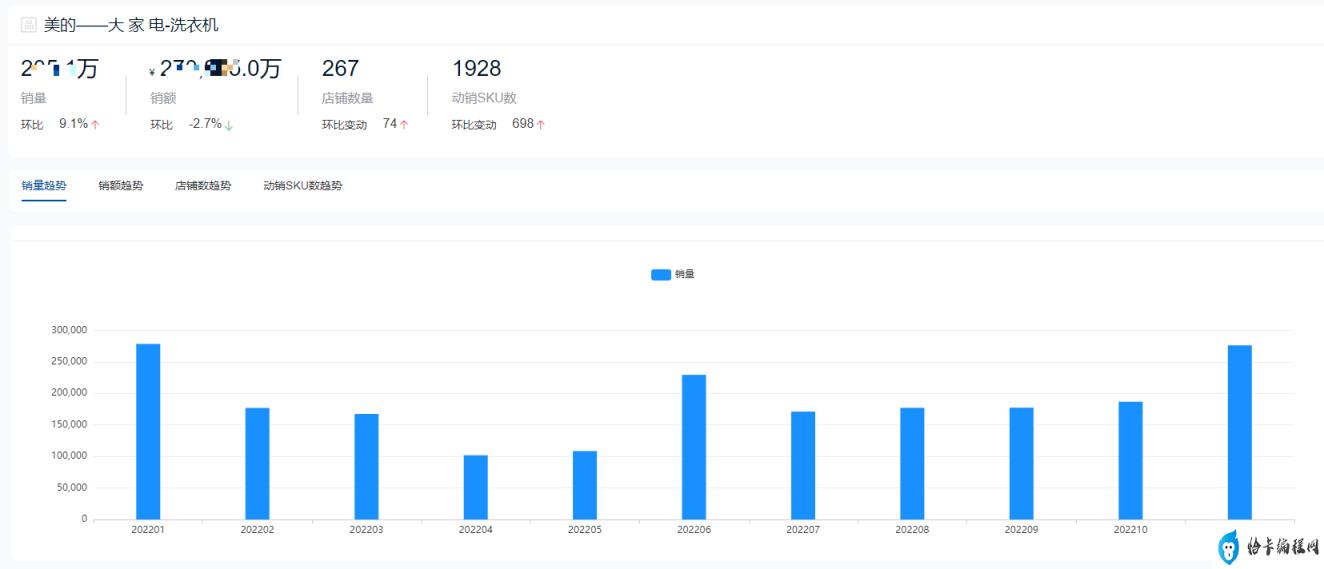1324x569 pixels.
Task: Select the 202210 sales bar
Action: tap(1131, 460)
